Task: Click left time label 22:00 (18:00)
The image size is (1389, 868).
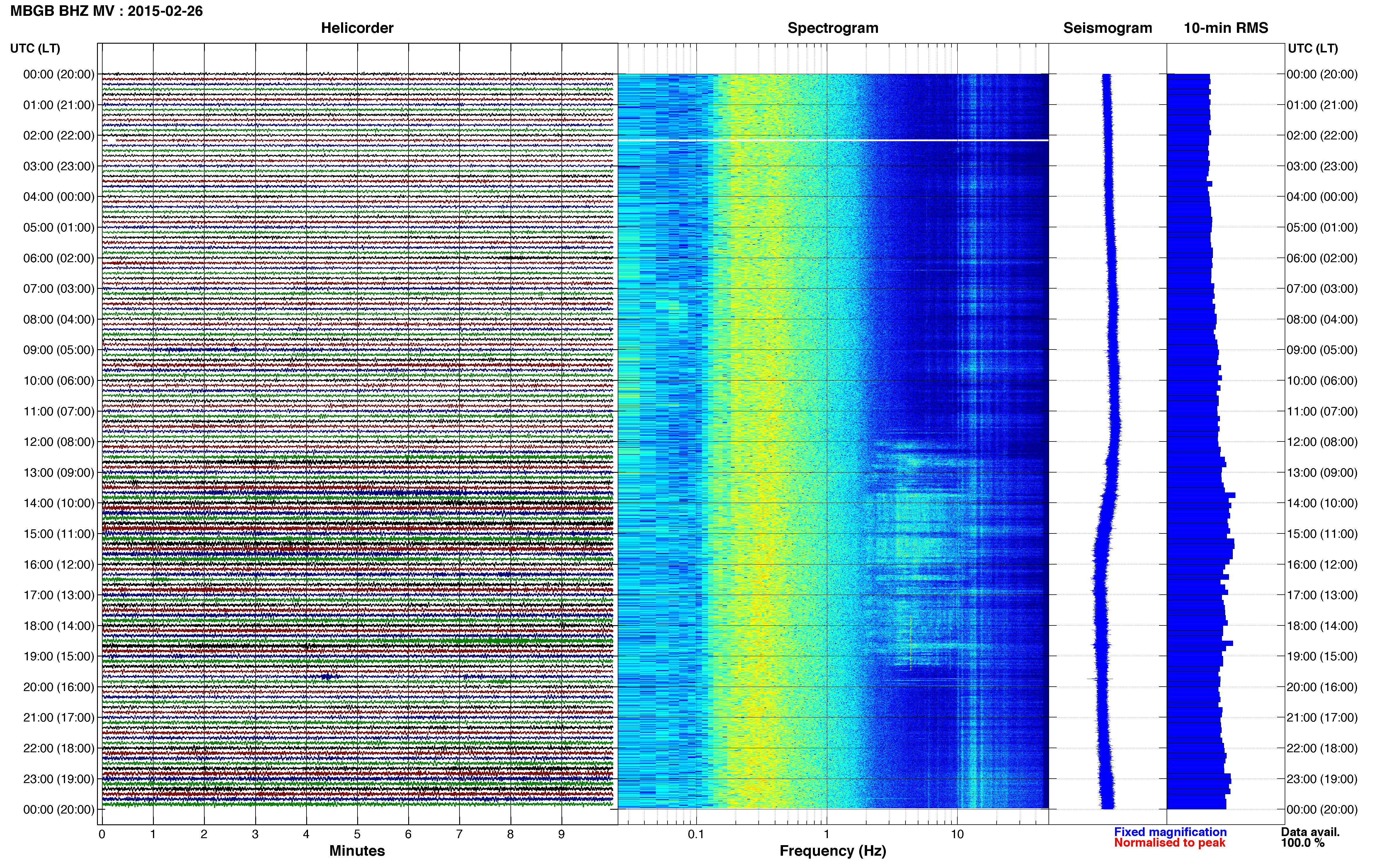Action: click(59, 748)
